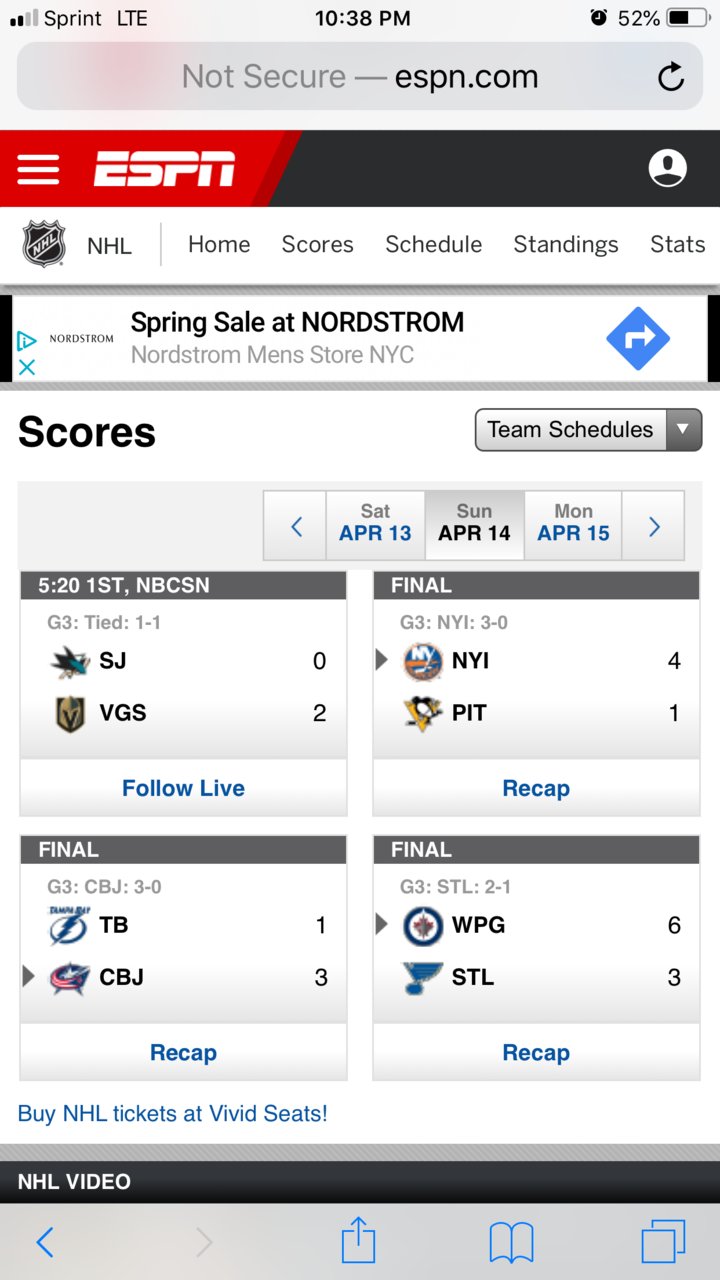Go to previous dates with left chevron

pos(295,525)
